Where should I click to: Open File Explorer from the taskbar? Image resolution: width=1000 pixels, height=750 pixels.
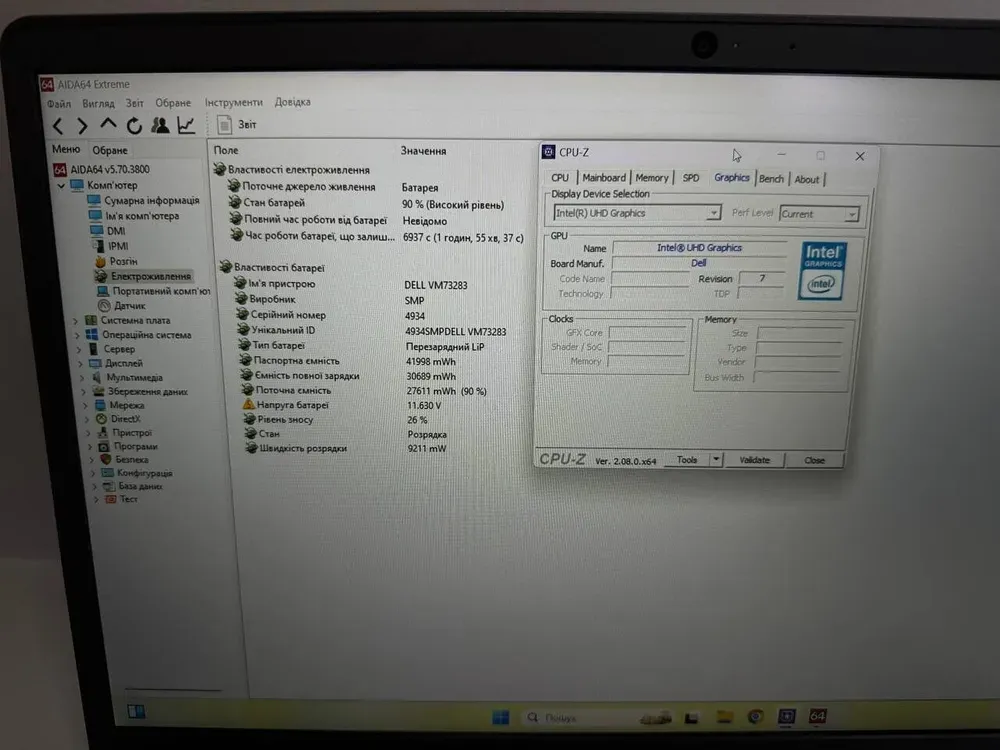point(725,717)
